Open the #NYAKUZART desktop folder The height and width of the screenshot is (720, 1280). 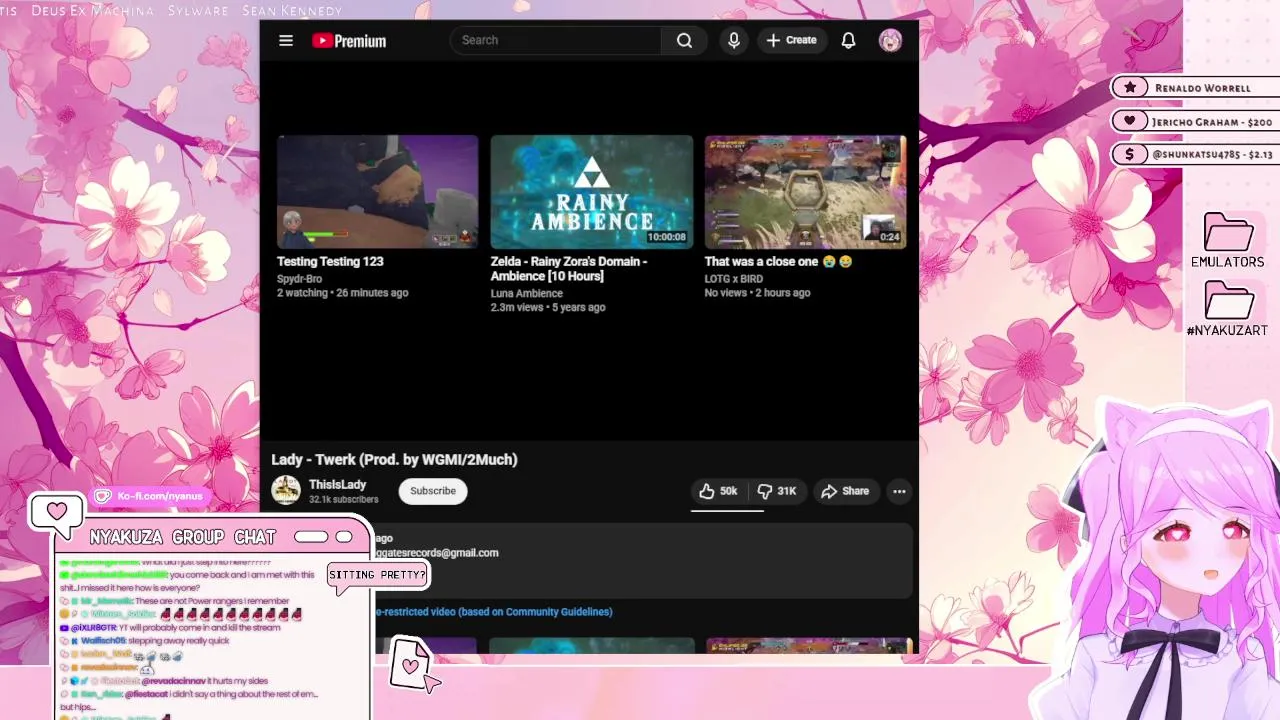pos(1228,310)
